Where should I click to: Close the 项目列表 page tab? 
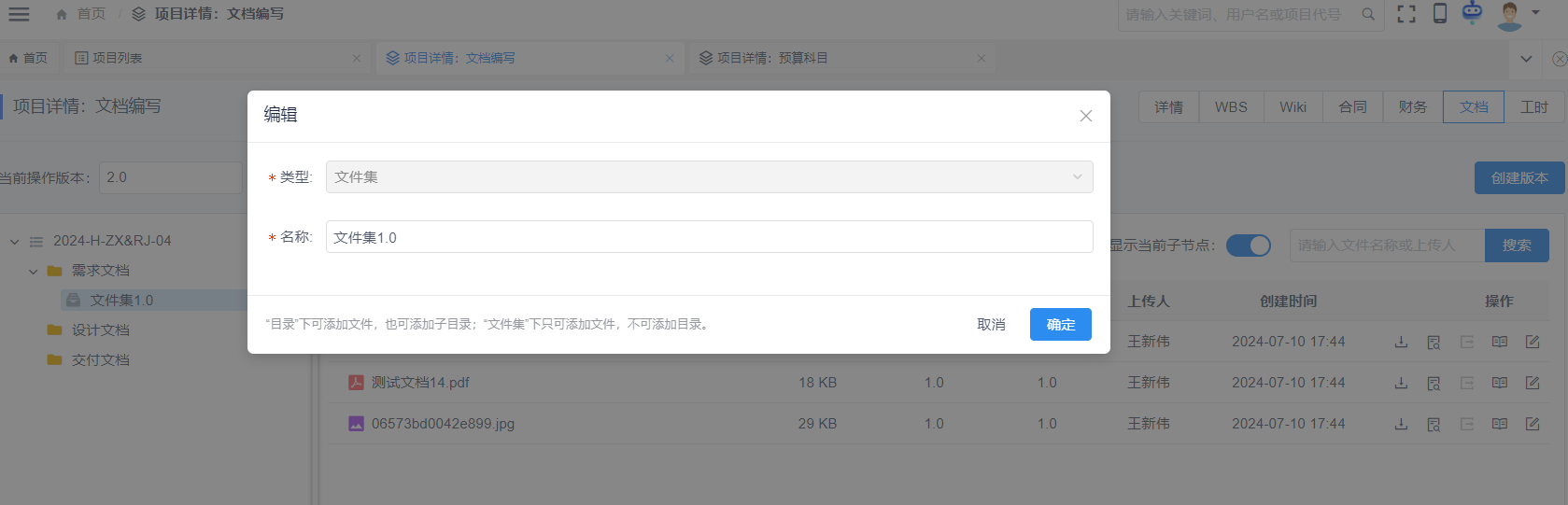coord(357,58)
